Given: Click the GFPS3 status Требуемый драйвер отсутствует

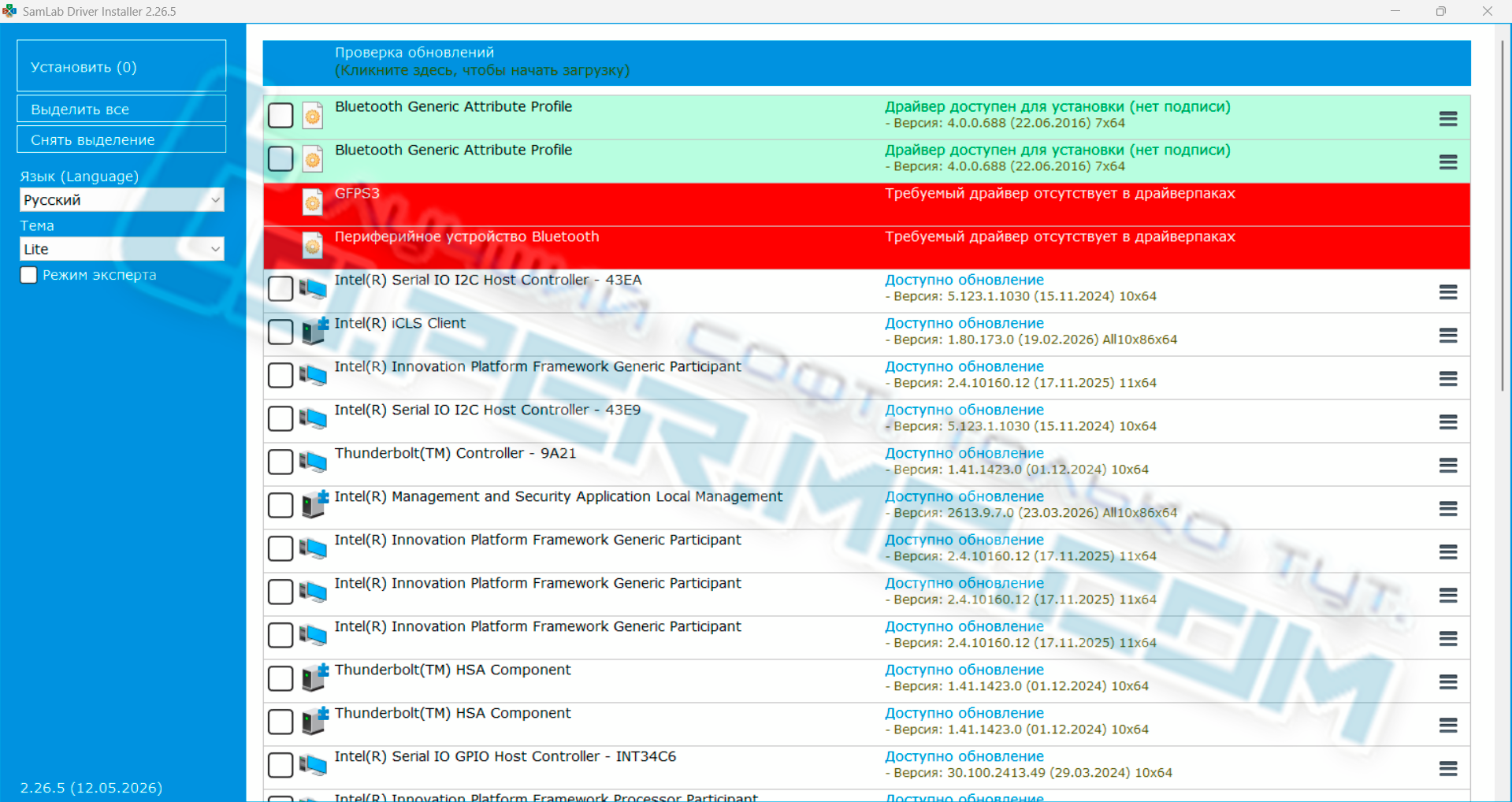Looking at the screenshot, I should 1060,193.
